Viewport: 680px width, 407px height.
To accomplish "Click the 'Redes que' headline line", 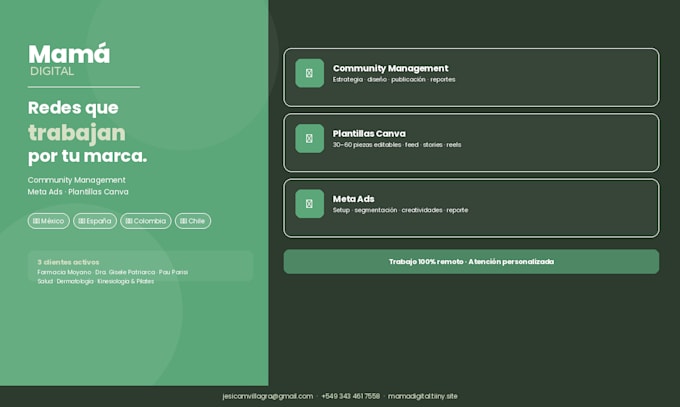I will point(73,108).
